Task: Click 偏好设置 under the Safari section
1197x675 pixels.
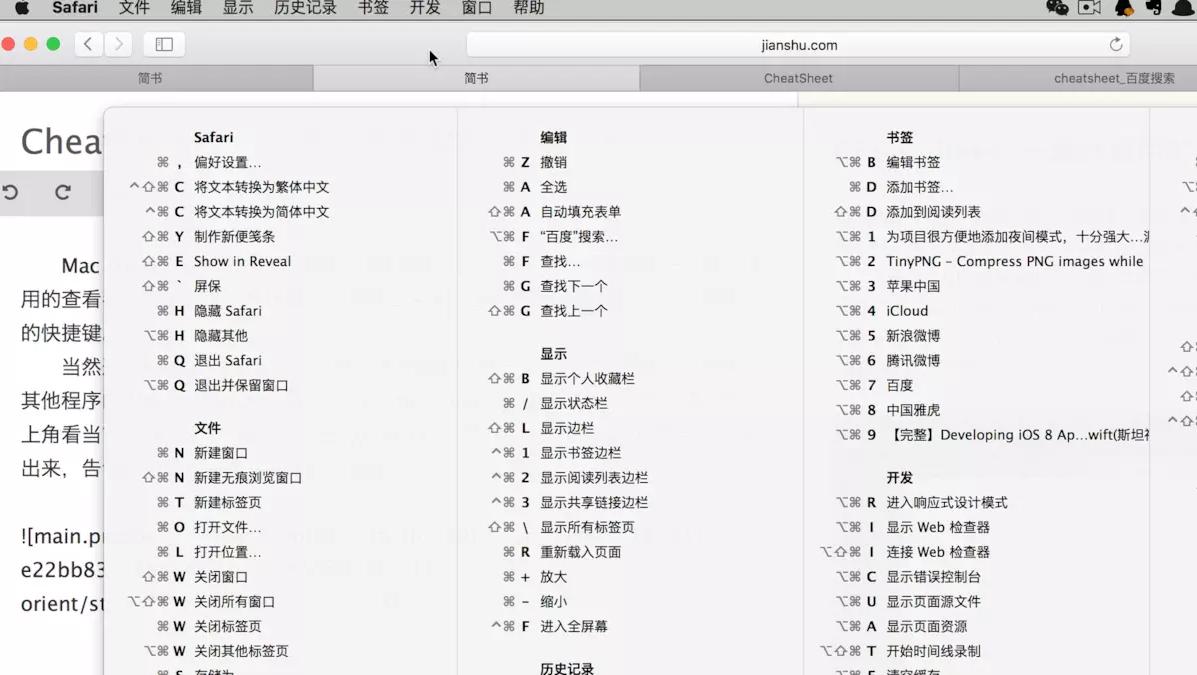Action: 227,161
